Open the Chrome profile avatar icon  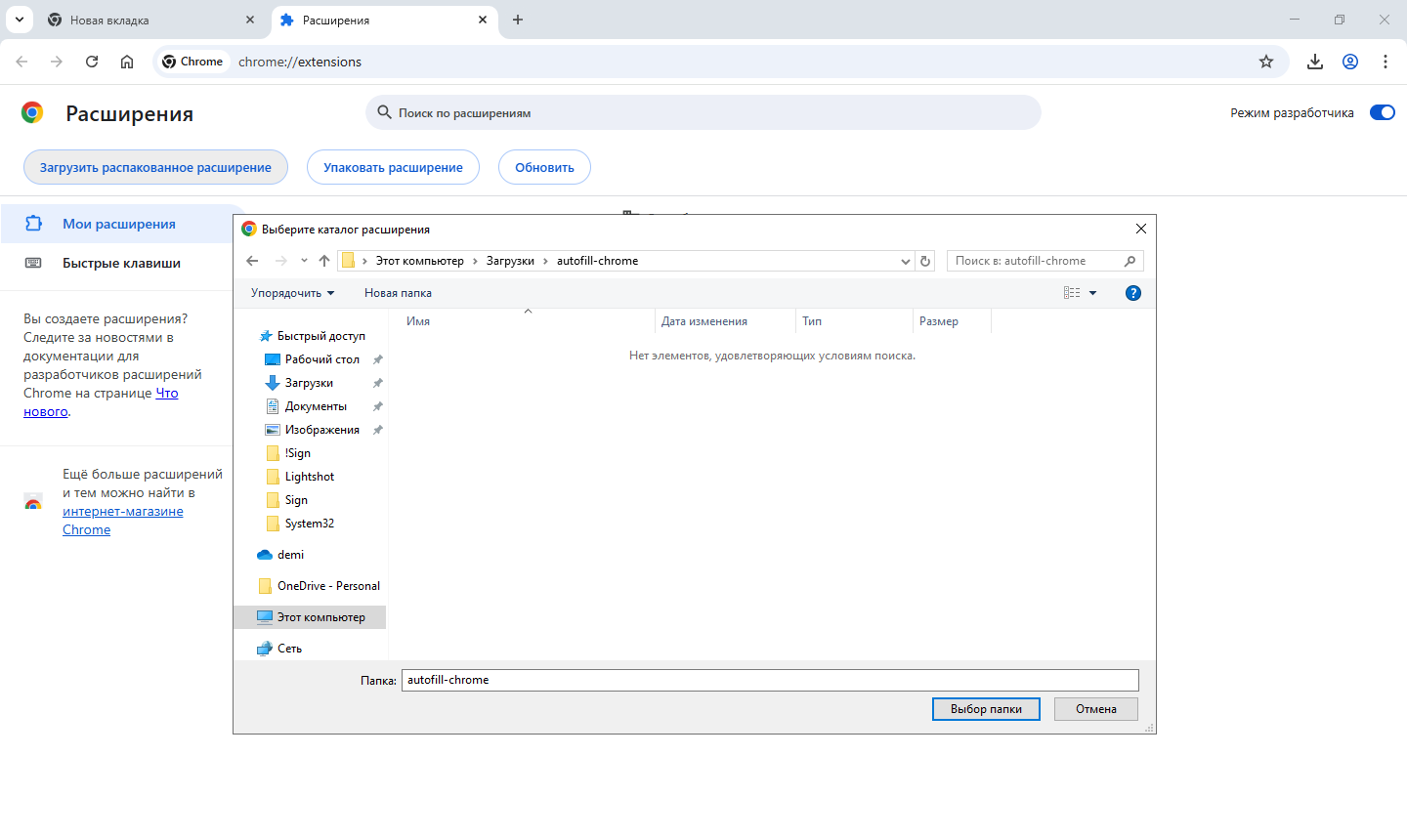coord(1350,62)
